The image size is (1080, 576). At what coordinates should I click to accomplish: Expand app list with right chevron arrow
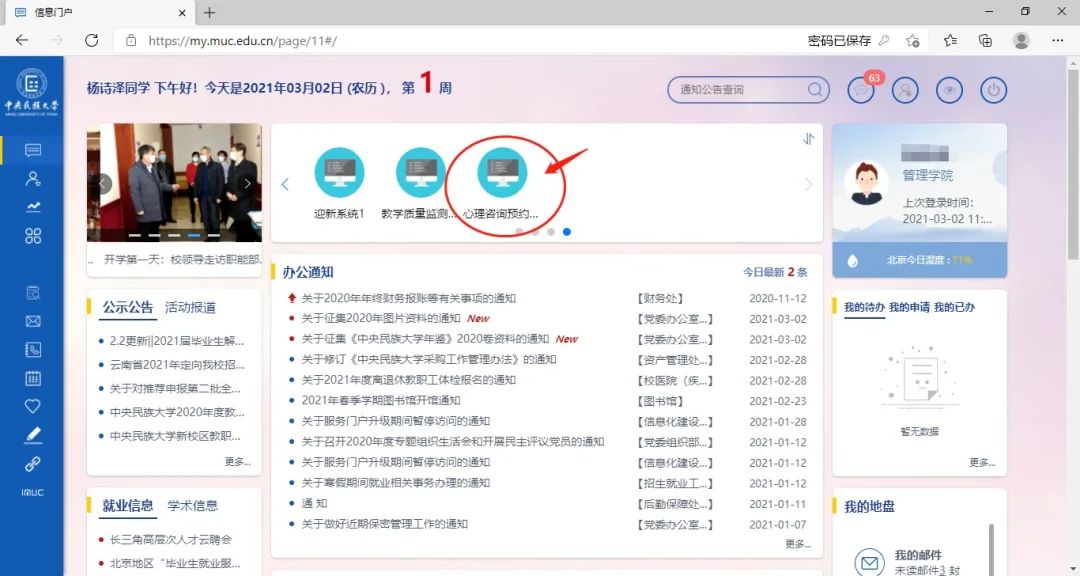coord(809,184)
